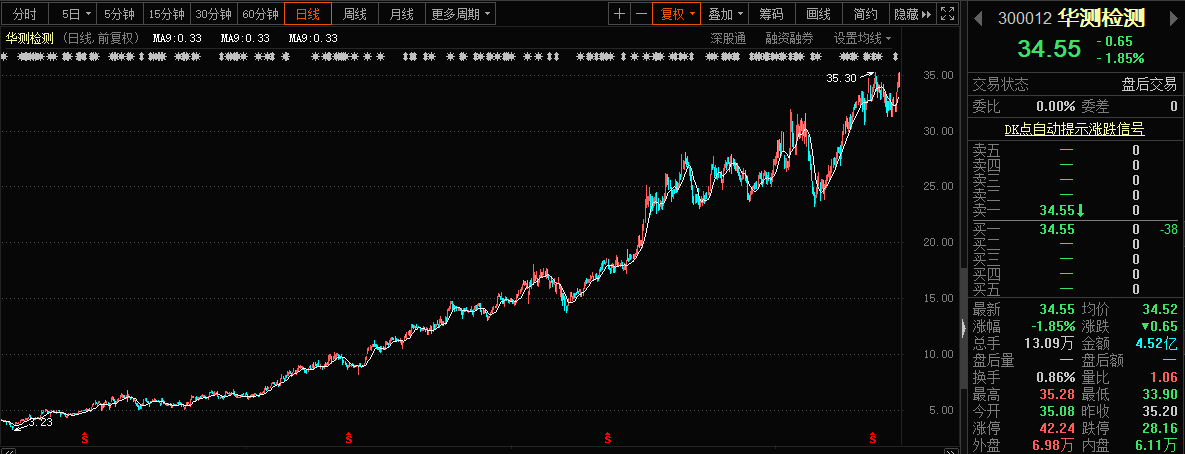
Task: Click the fullscreen expand icon
Action: [947, 14]
